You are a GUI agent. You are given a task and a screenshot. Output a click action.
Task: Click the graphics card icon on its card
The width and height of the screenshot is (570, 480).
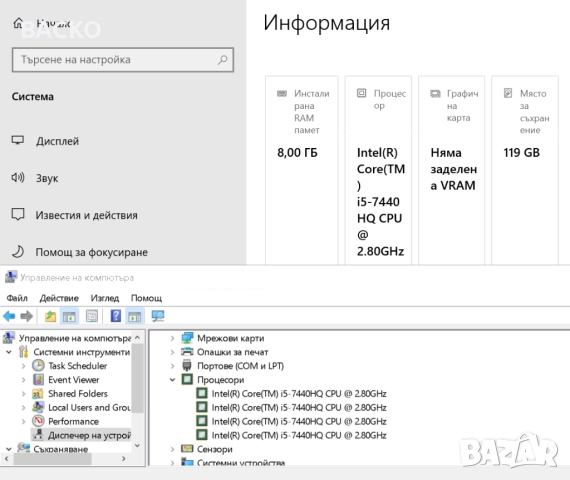click(435, 93)
